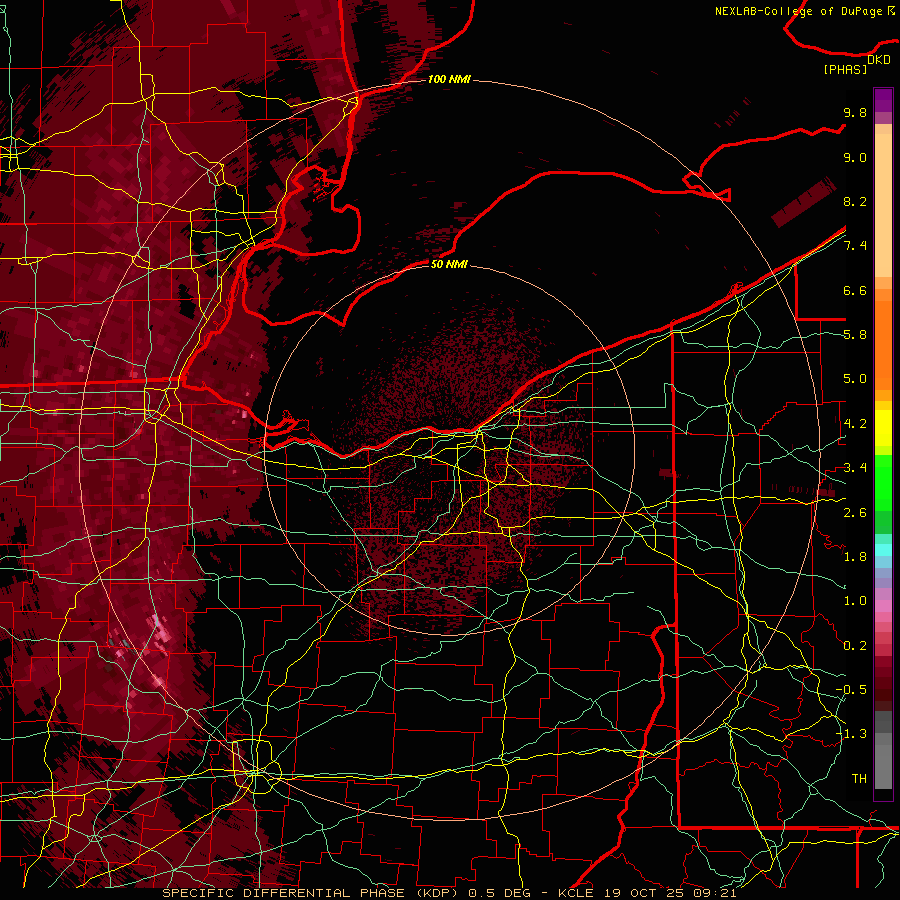The width and height of the screenshot is (900, 900).
Task: Click the '0.5 DEG' elevation angle text
Action: (x=499, y=893)
